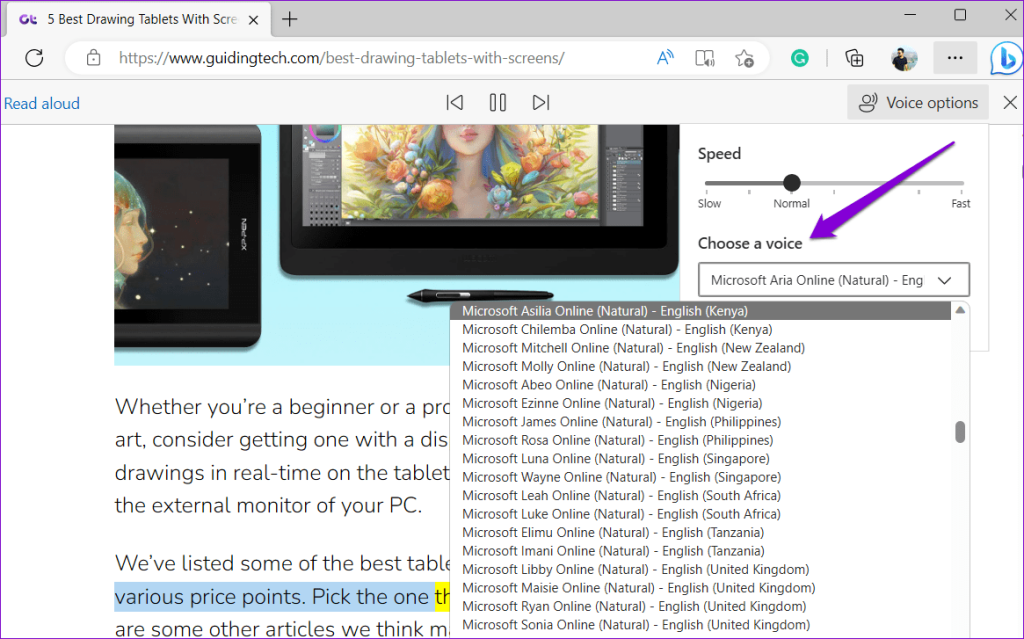Pause the read aloud playback
1024x639 pixels.
coord(497,101)
